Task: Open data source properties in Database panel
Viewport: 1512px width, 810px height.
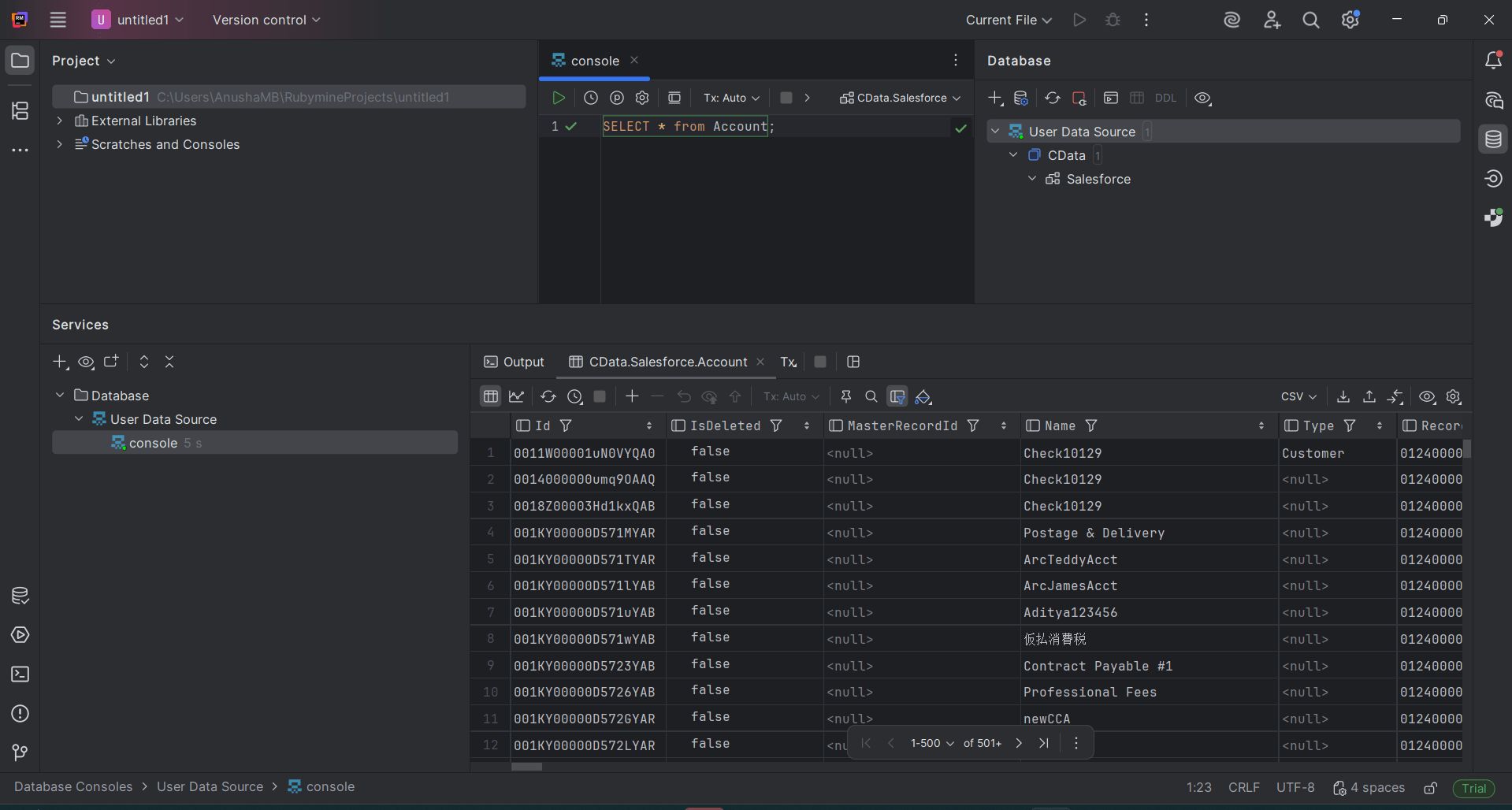Action: [1020, 98]
